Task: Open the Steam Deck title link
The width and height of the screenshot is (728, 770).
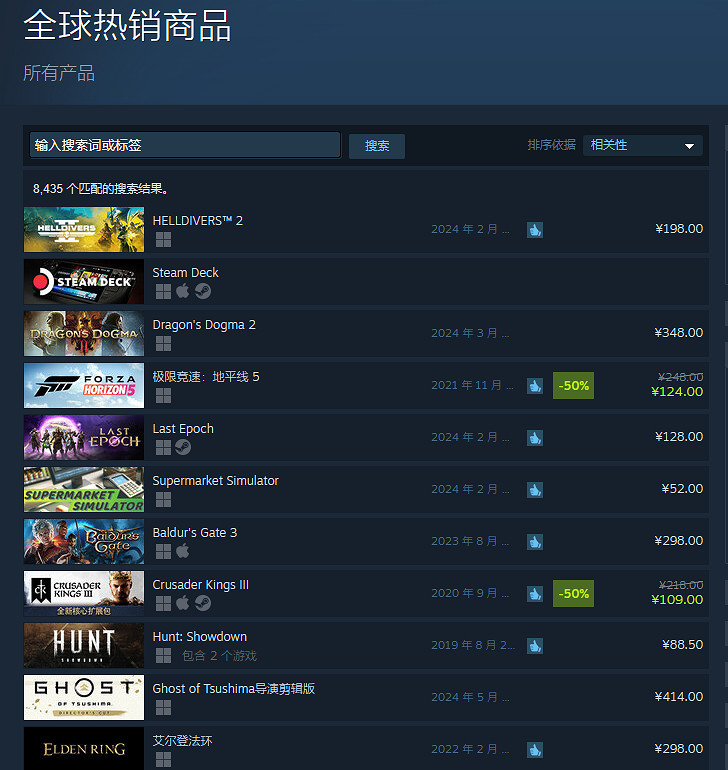Action: (x=185, y=273)
